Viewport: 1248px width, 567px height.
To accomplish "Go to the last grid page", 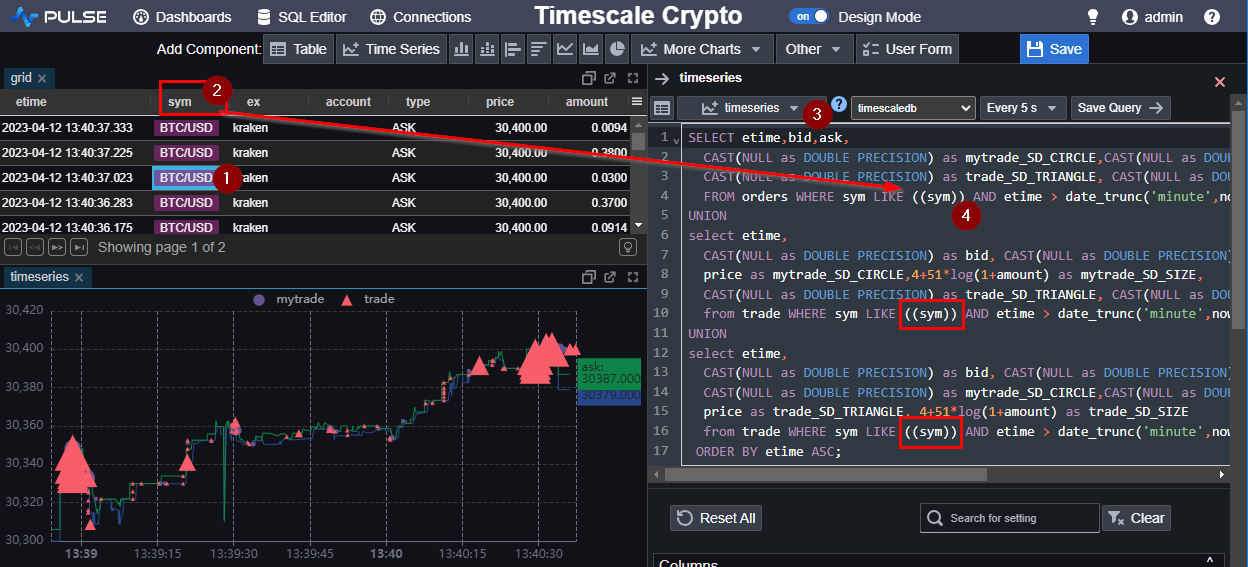I will tap(79, 247).
